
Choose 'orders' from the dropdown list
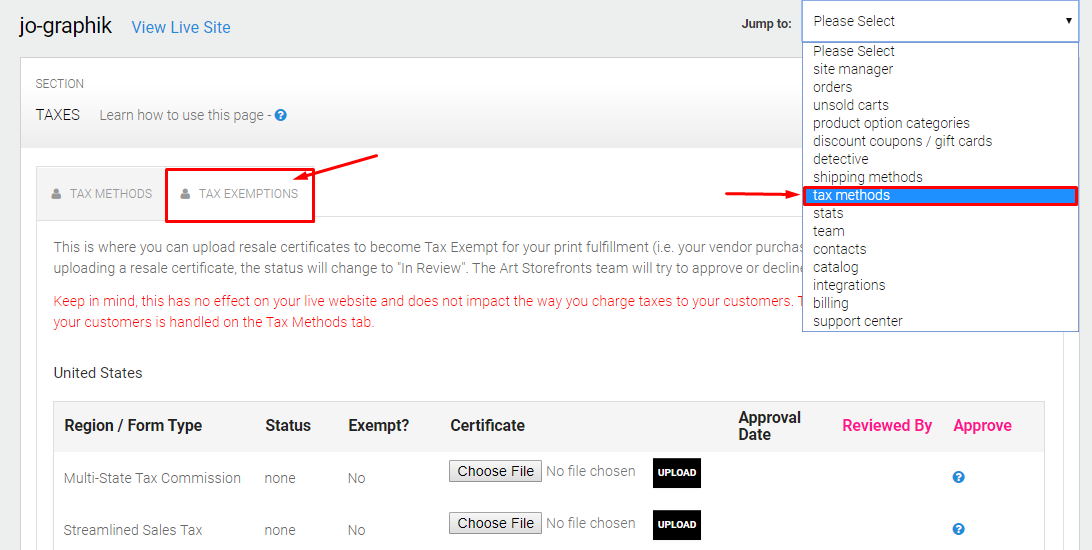pyautogui.click(x=832, y=87)
